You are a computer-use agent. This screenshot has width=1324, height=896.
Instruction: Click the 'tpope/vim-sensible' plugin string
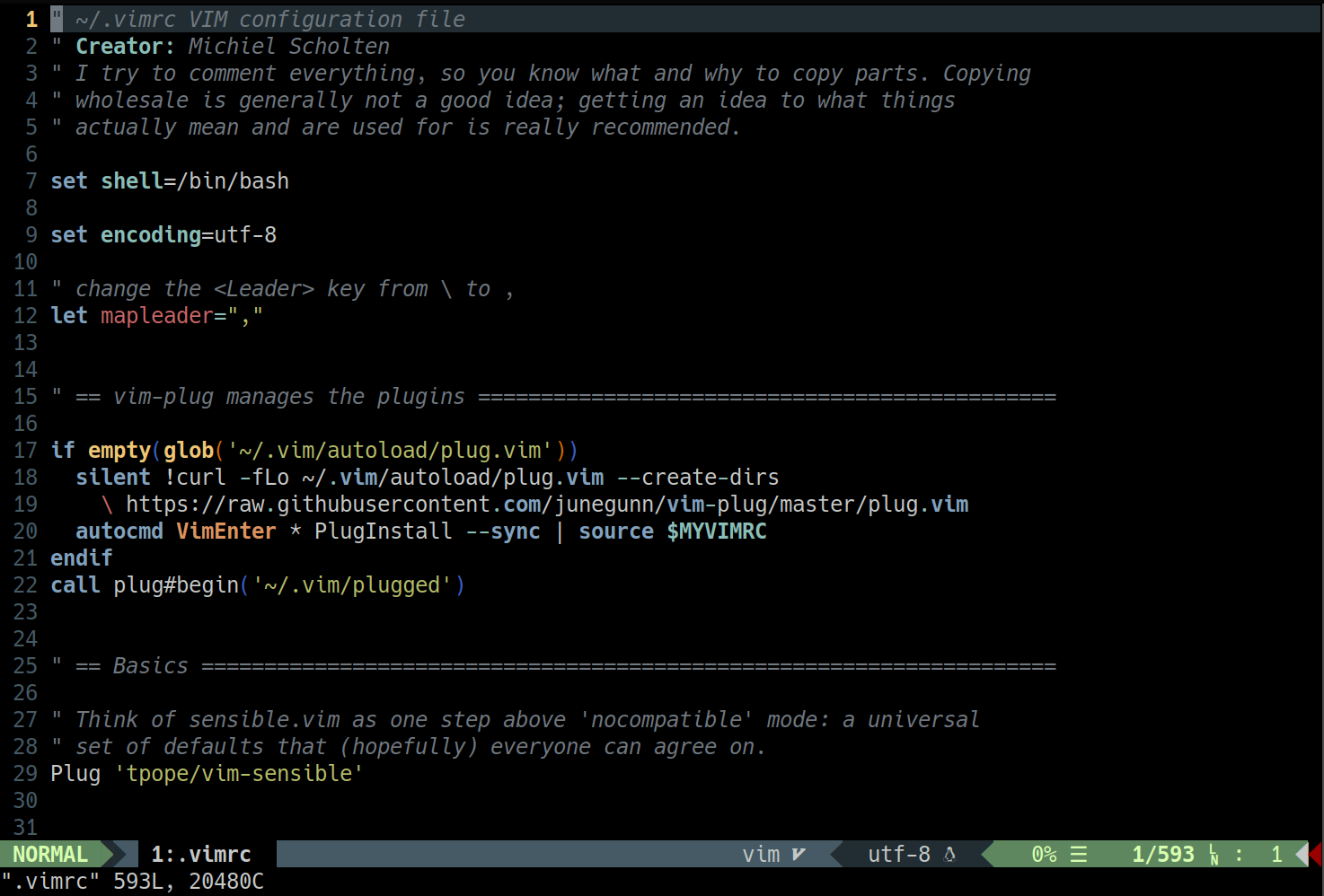(x=239, y=774)
